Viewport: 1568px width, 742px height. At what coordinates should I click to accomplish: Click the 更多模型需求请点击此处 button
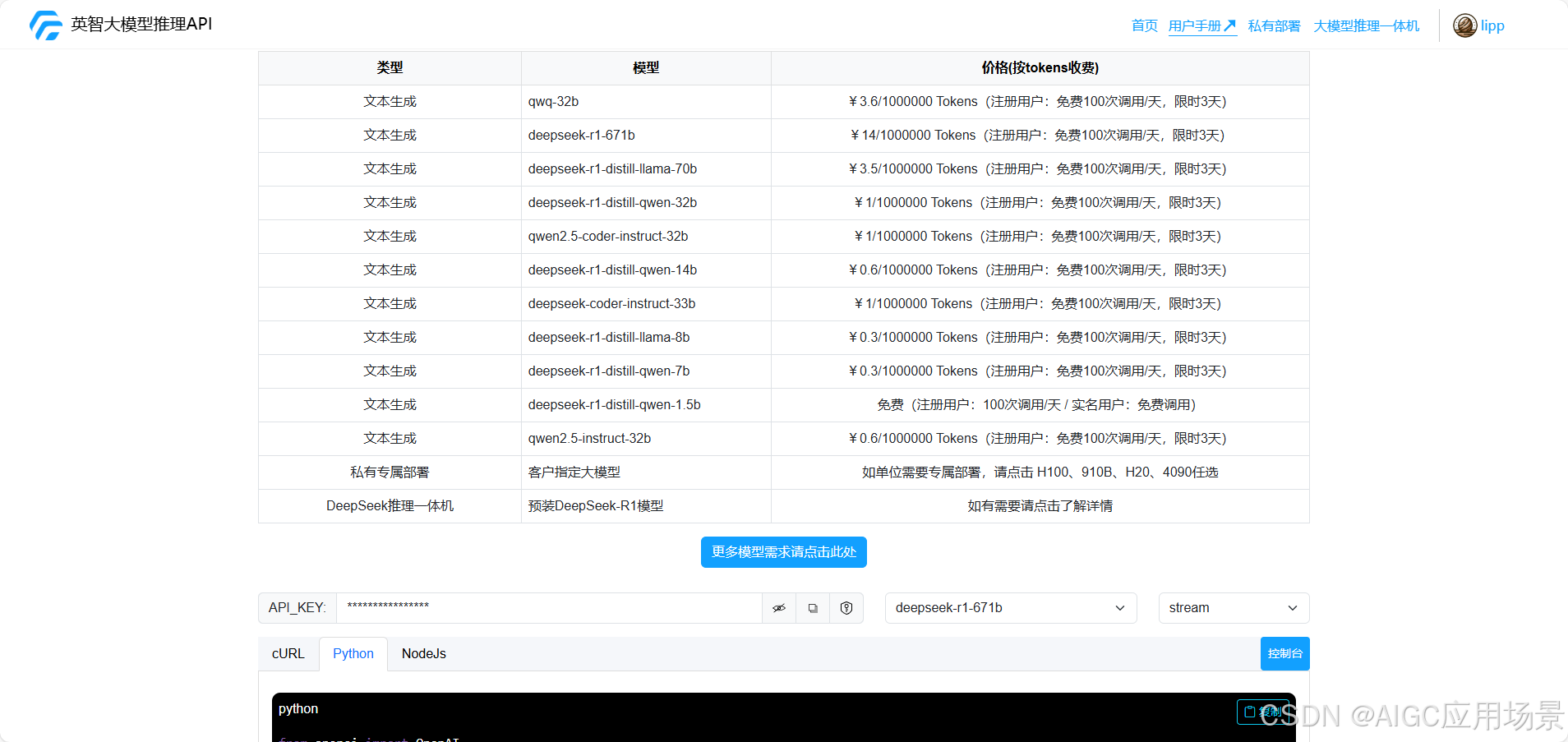[x=784, y=552]
